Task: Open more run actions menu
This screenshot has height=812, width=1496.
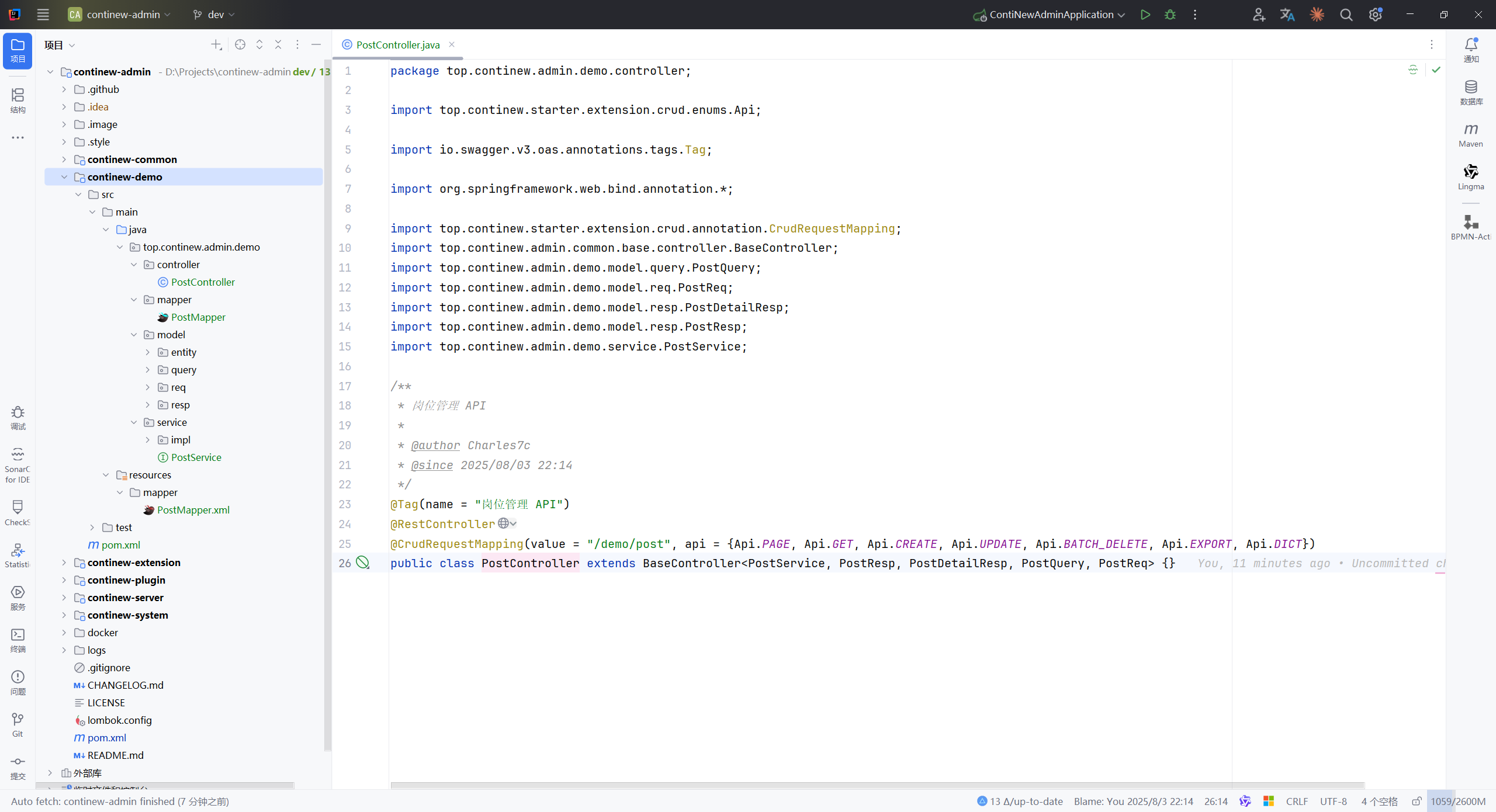Action: click(1195, 15)
